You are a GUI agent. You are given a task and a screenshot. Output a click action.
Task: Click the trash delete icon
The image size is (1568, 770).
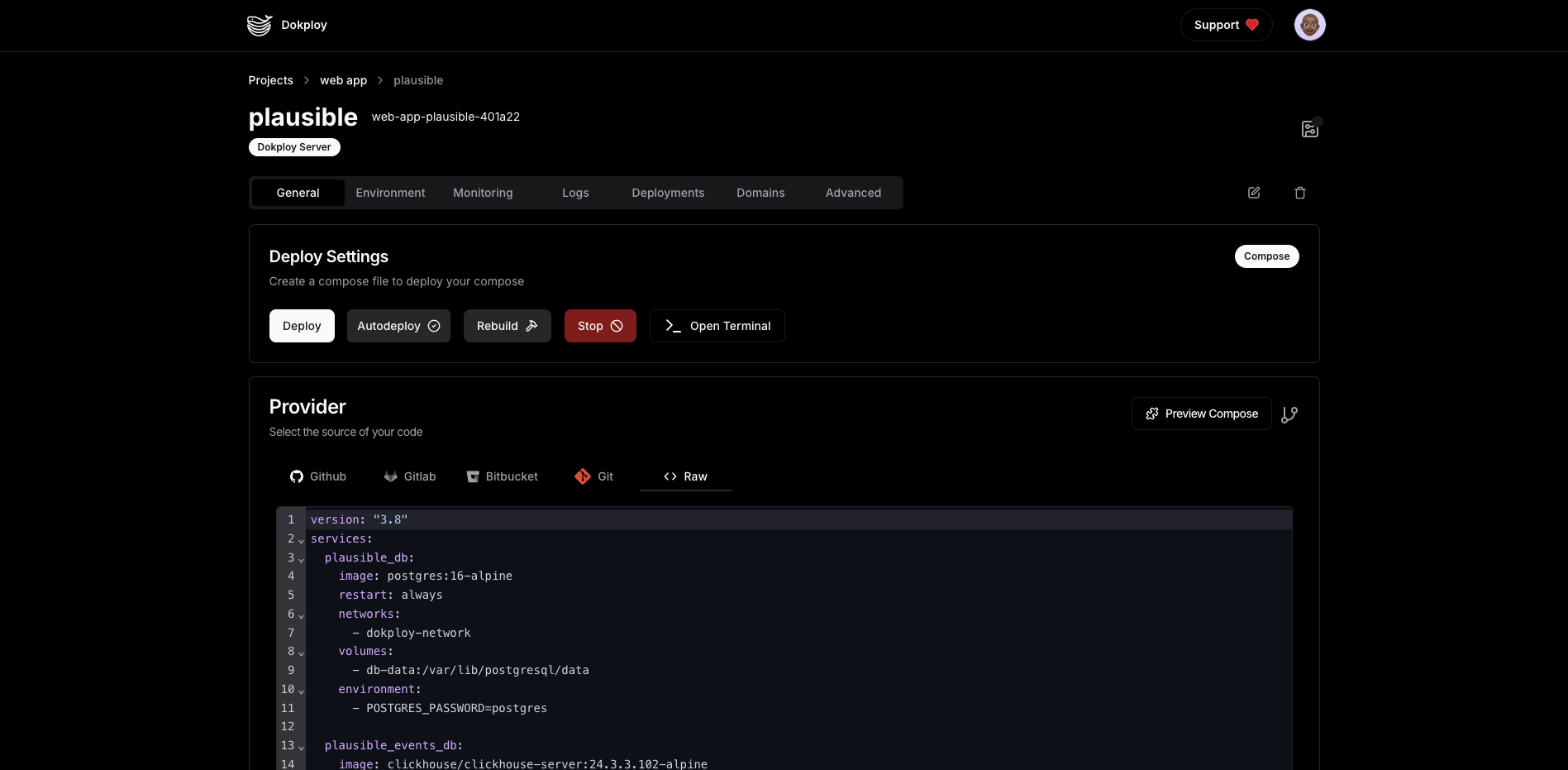click(1300, 193)
